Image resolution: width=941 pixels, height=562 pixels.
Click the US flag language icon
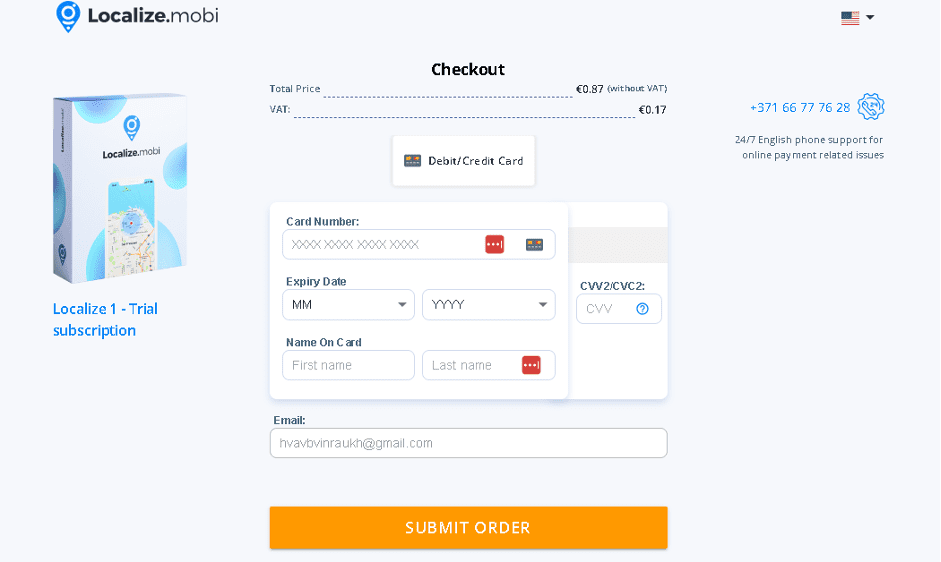pyautogui.click(x=850, y=18)
